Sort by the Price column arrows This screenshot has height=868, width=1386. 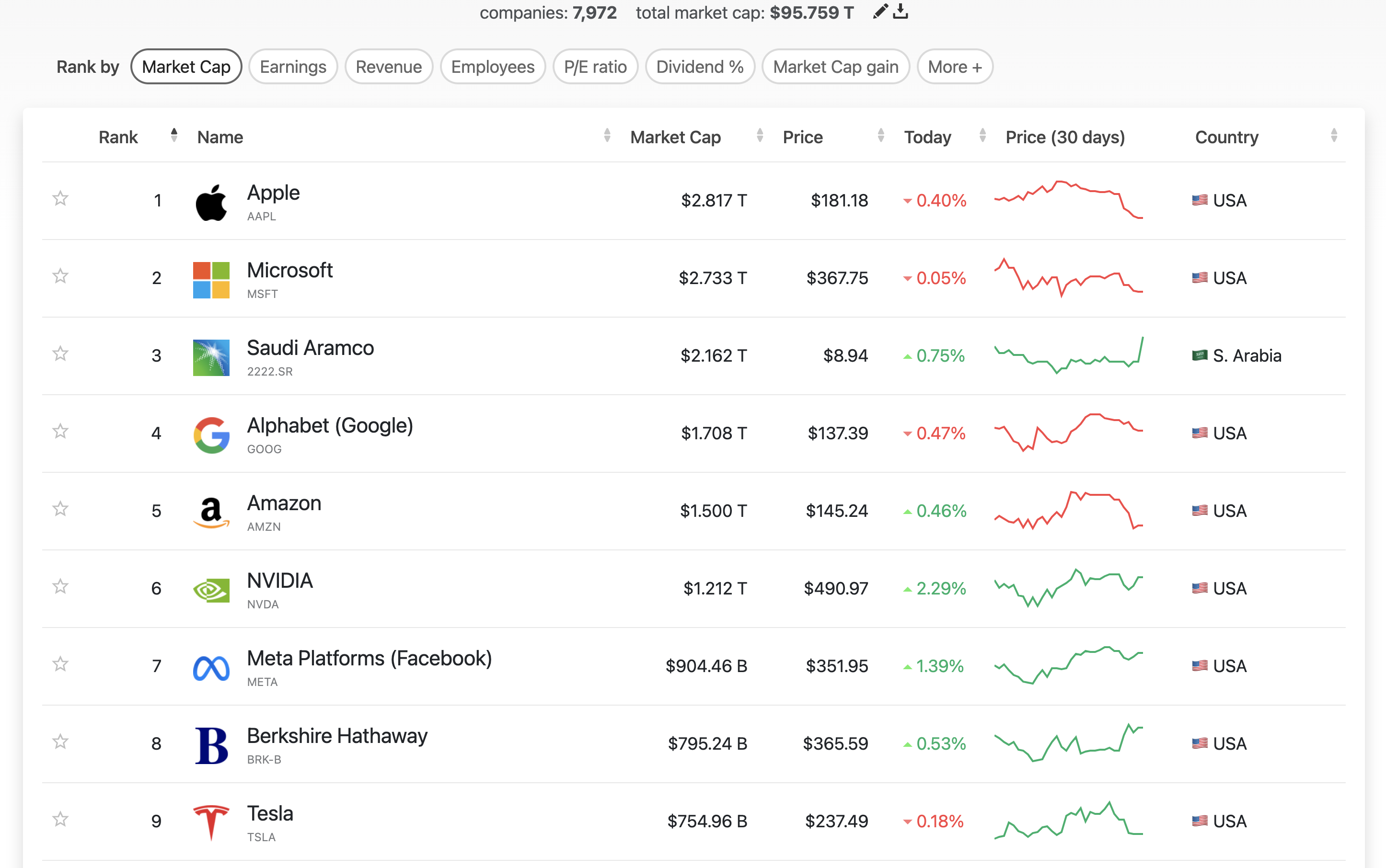pyautogui.click(x=880, y=136)
